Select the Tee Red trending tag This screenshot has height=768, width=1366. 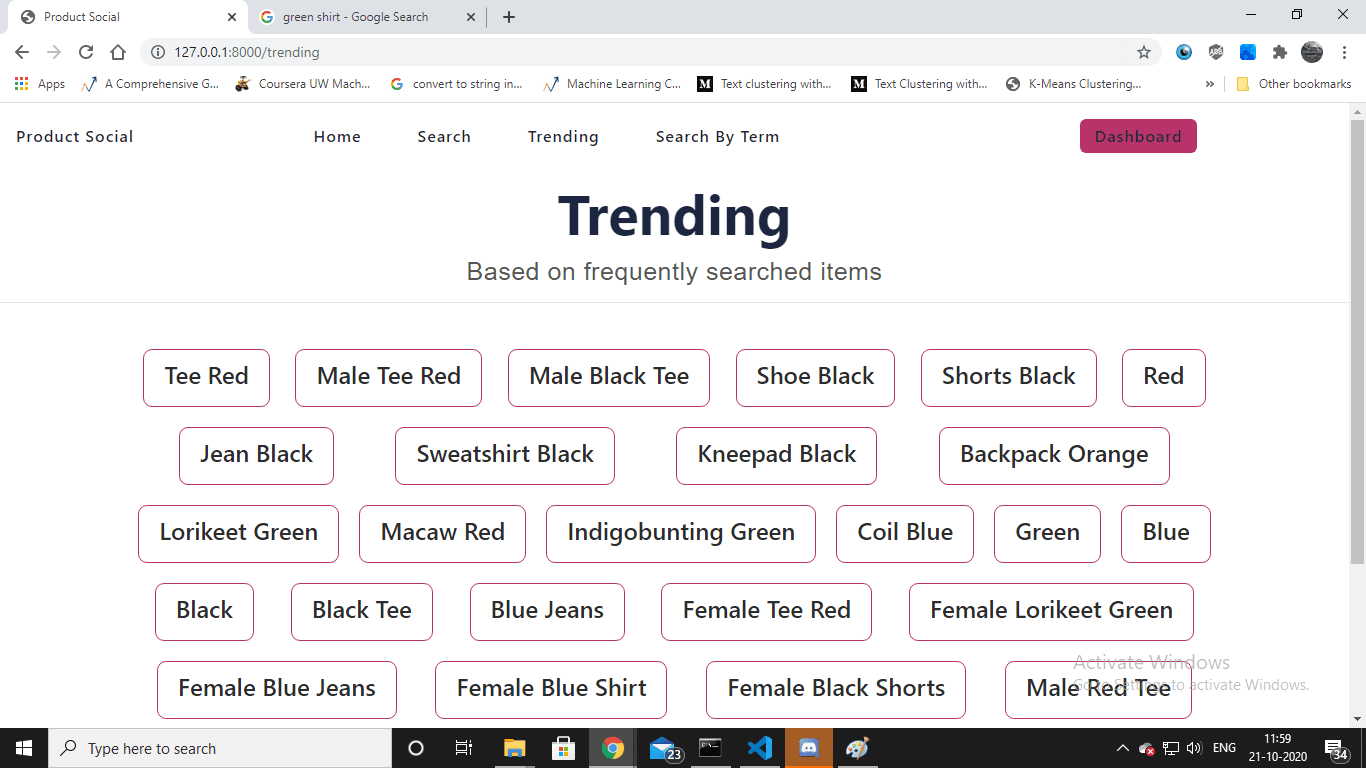206,378
